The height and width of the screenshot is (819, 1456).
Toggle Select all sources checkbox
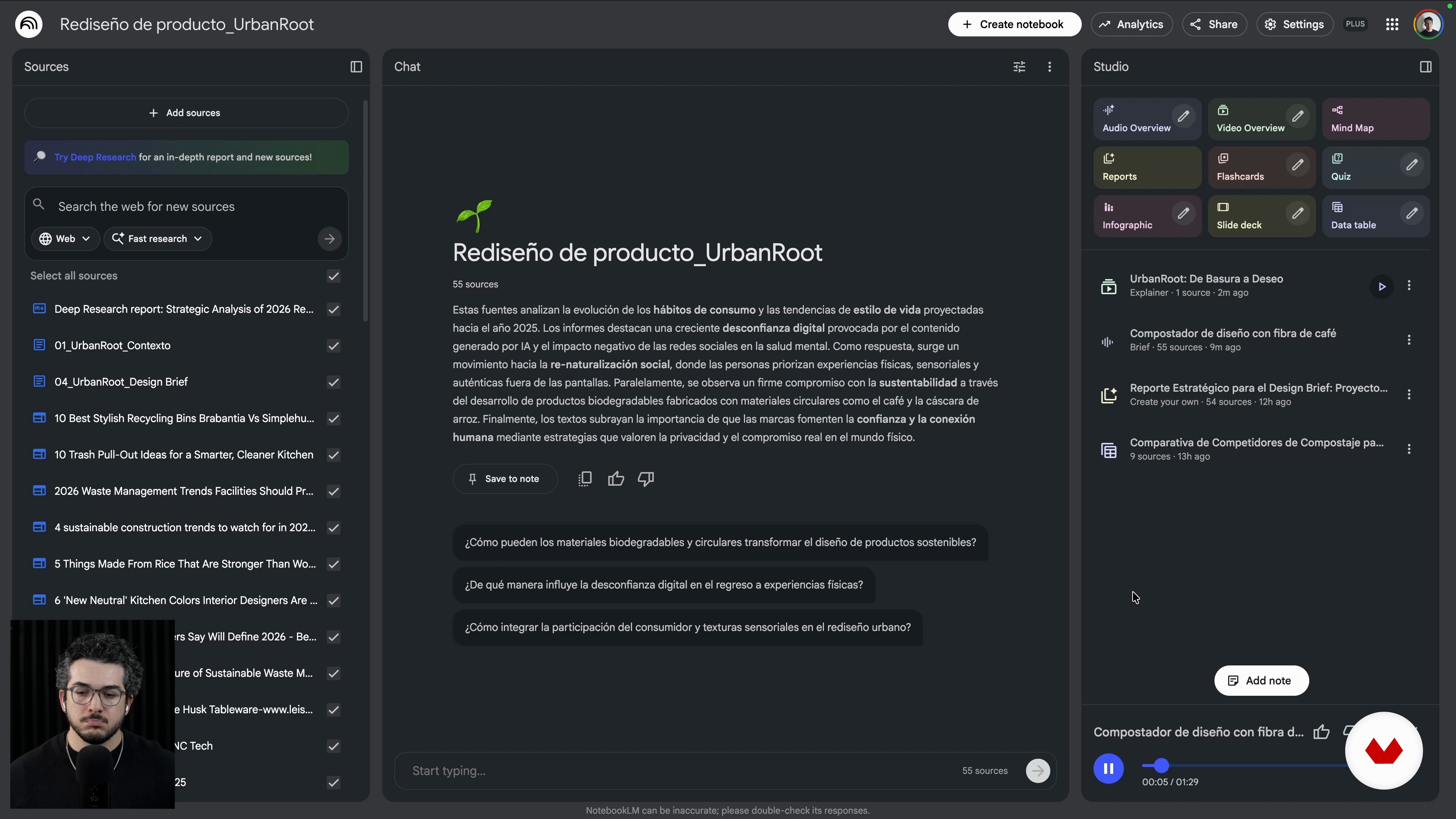point(334,276)
